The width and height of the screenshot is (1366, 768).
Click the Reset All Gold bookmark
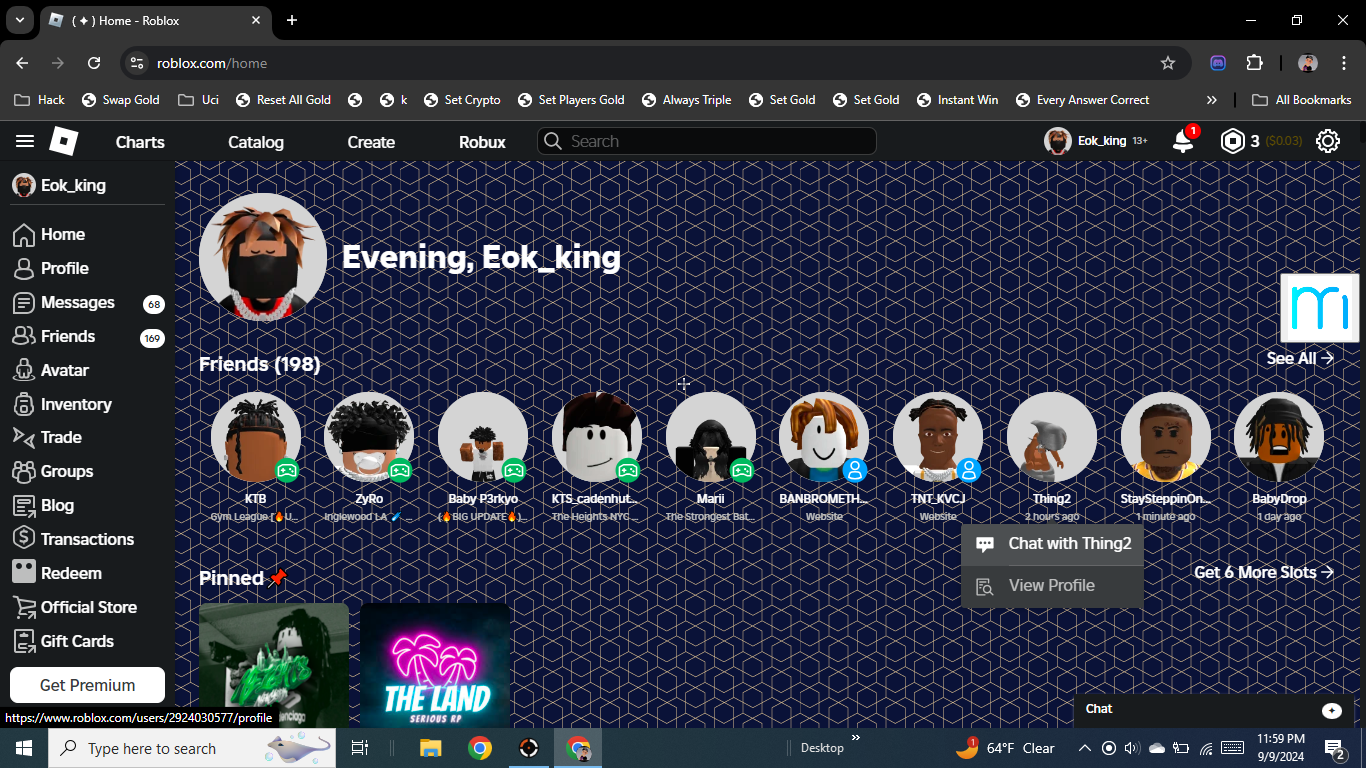click(283, 100)
